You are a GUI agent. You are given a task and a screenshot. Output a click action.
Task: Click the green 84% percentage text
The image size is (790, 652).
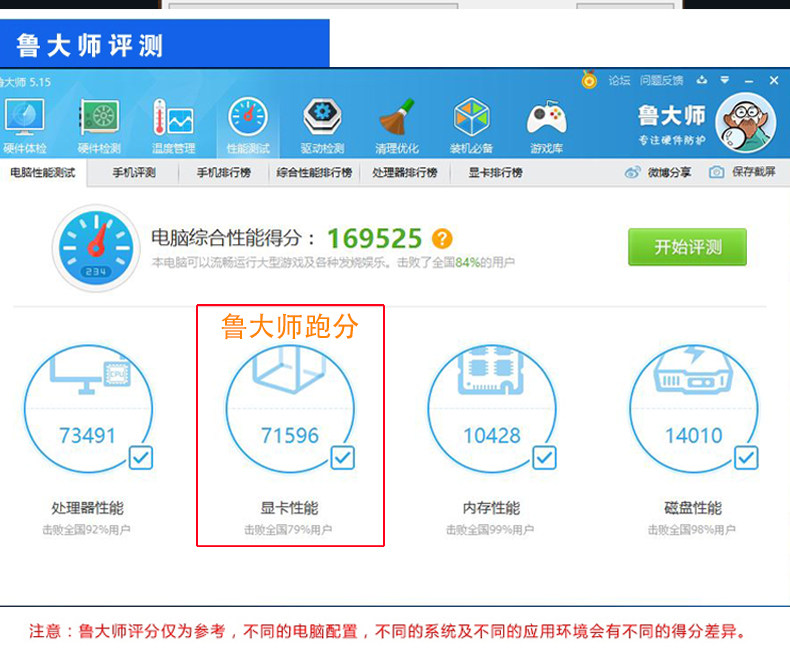467,263
